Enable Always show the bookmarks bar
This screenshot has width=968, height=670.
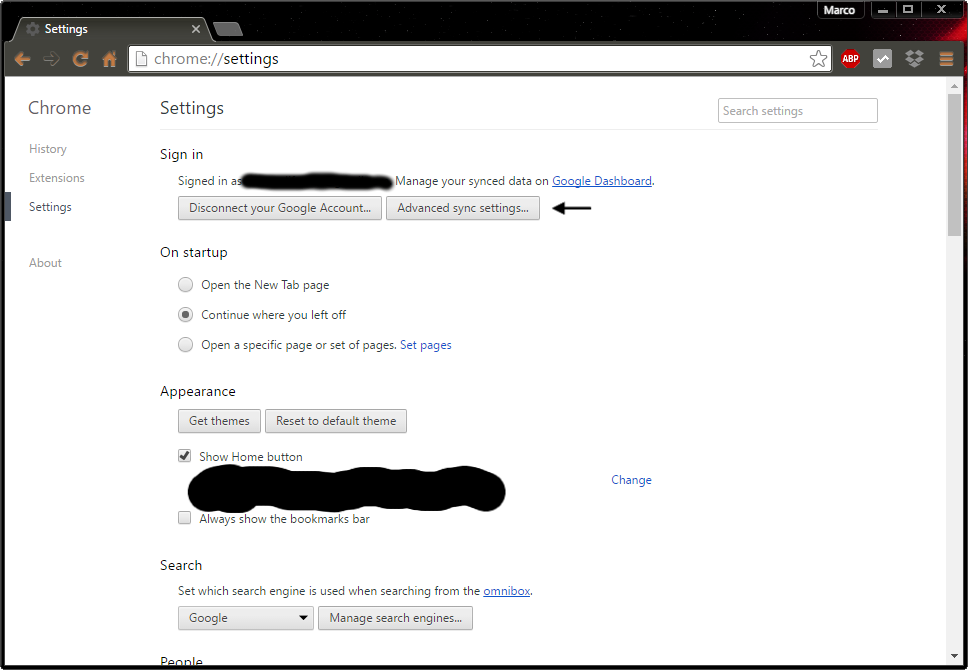(185, 518)
